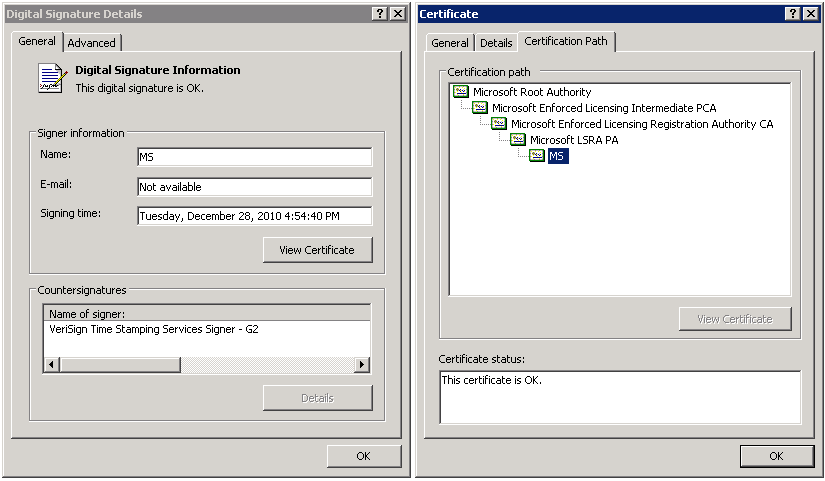
Task: Select Microsoft Root Authority in certification path
Action: pos(532,92)
